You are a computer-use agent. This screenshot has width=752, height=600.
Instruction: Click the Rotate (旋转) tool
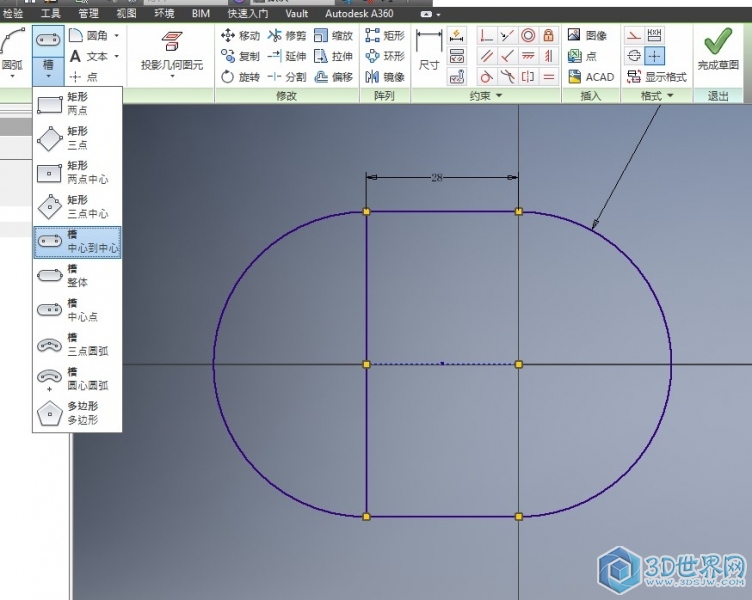point(240,77)
